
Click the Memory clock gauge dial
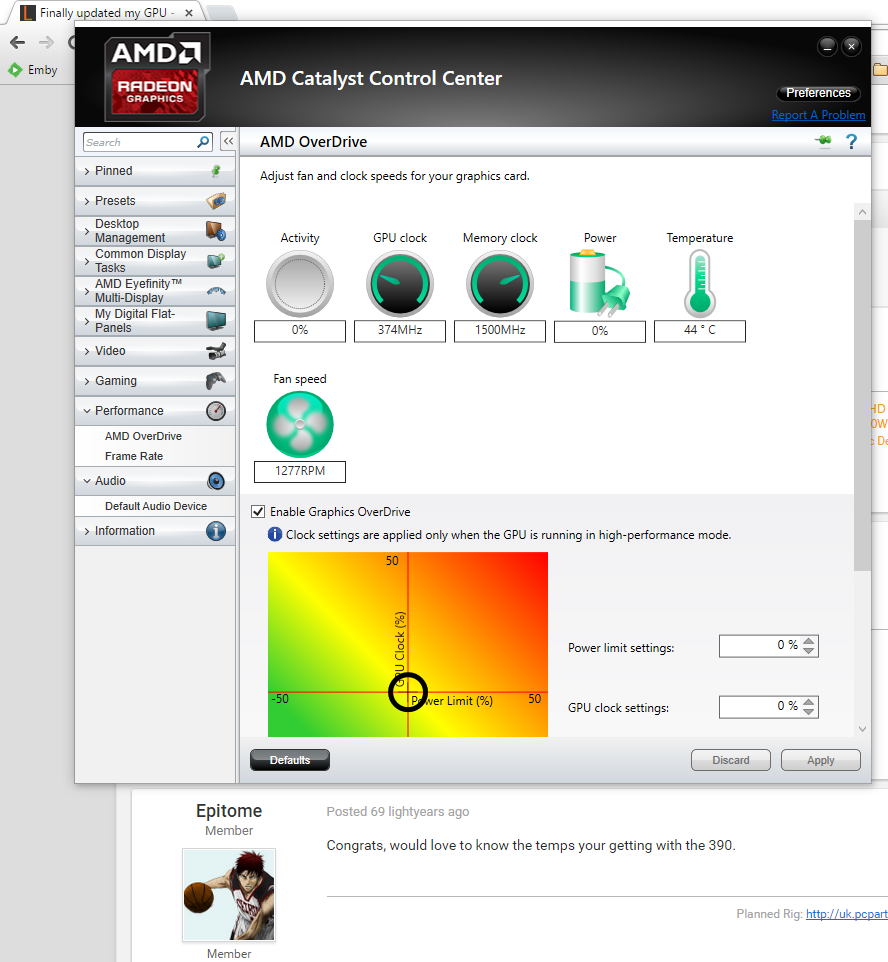[500, 283]
